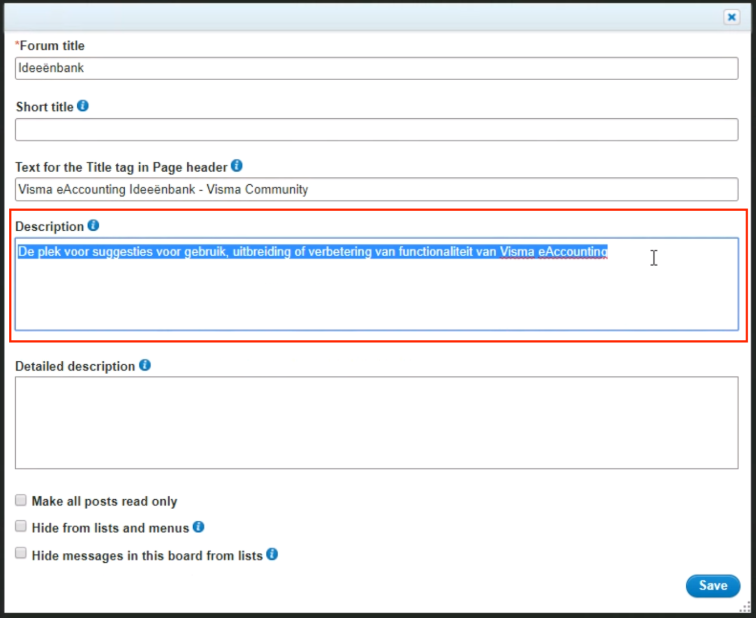Open the Title tag info tooltip icon

pos(237,166)
